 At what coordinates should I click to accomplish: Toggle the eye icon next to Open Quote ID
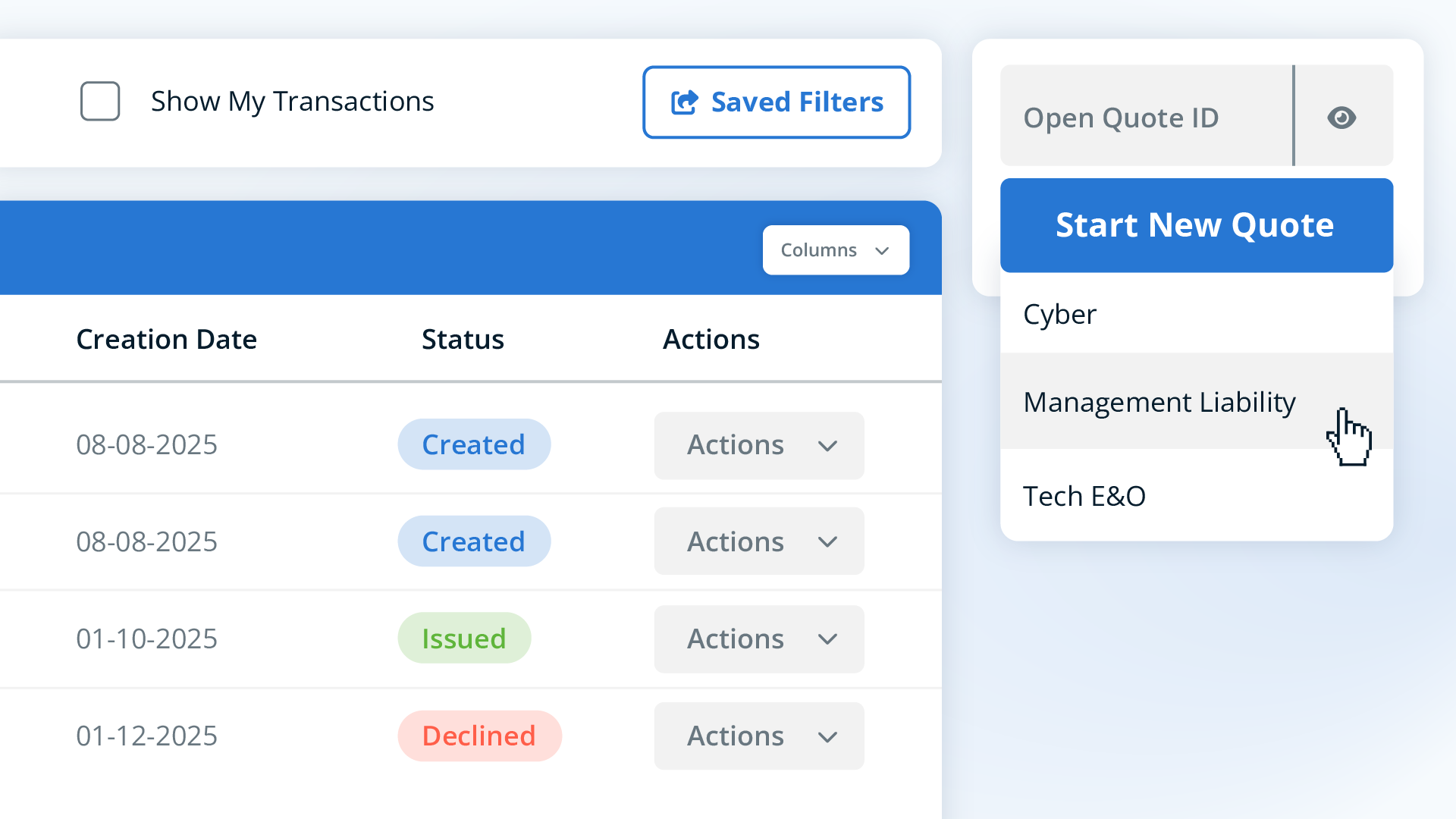tap(1341, 117)
